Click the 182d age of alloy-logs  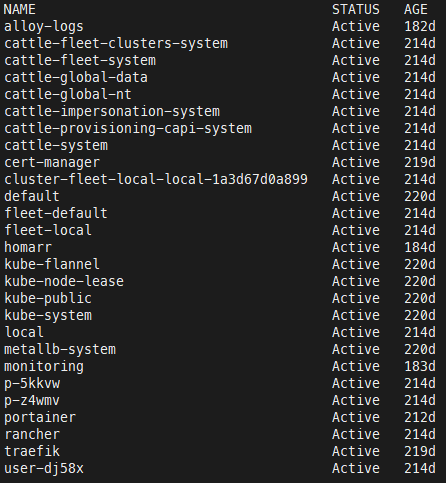coord(420,26)
